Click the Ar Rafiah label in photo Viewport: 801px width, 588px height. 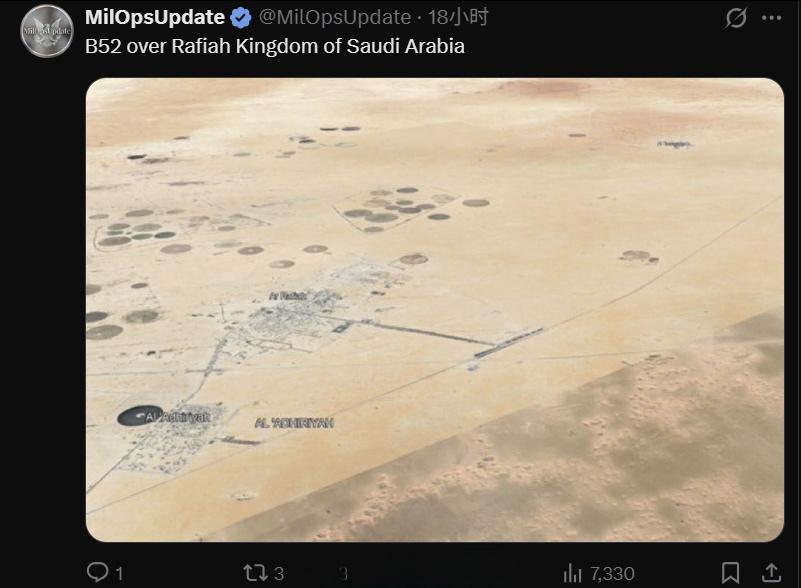pos(288,296)
